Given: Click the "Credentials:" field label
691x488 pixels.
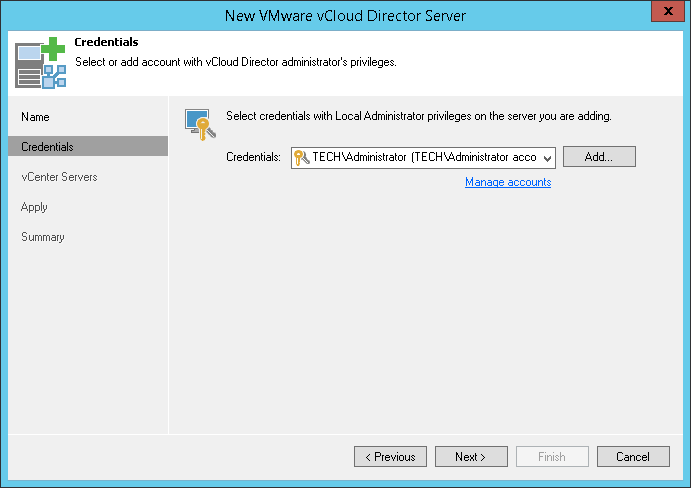Looking at the screenshot, I should (254, 158).
